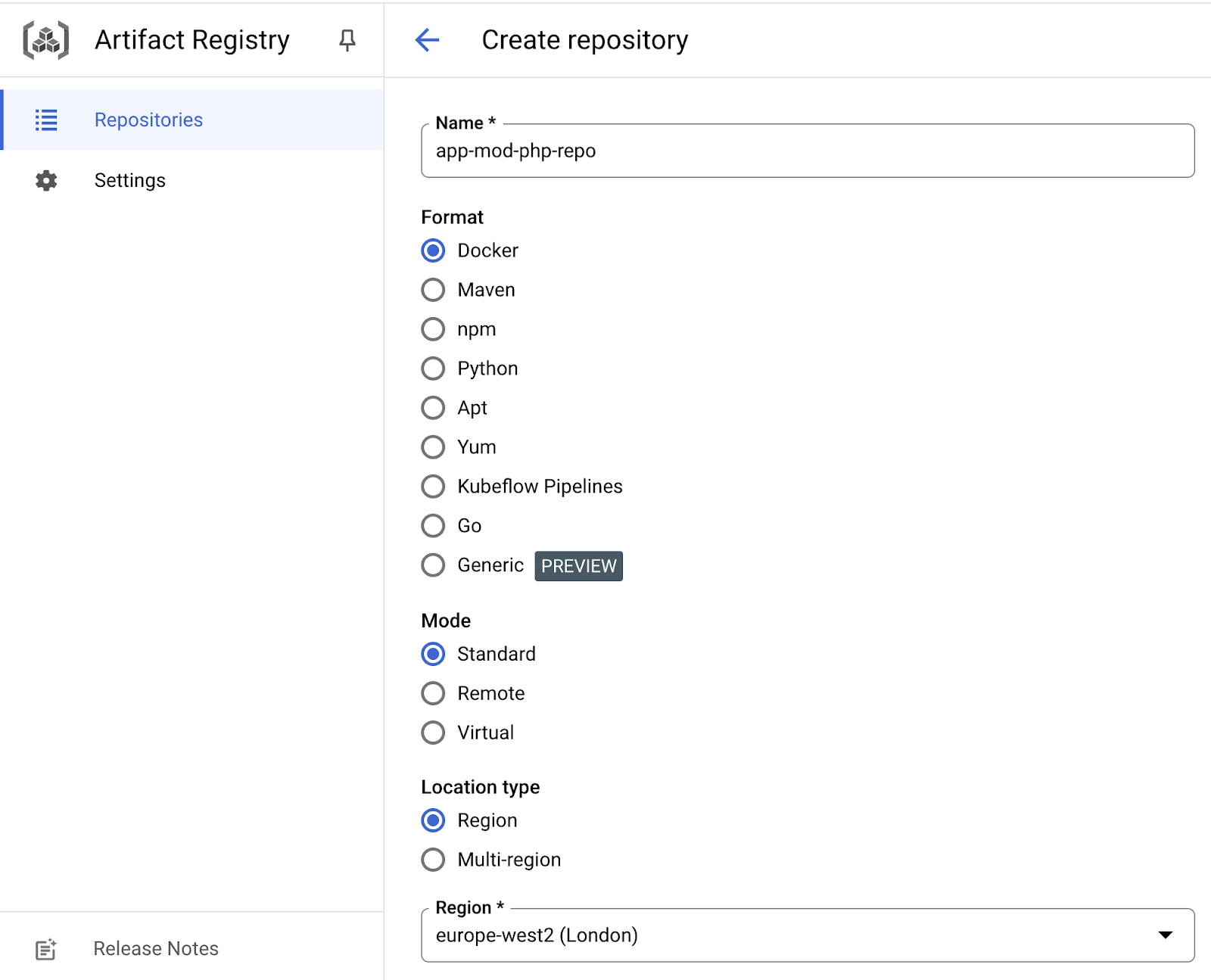The image size is (1211, 980).
Task: Open the Region dropdown showing europe-west2
Action: (x=787, y=935)
